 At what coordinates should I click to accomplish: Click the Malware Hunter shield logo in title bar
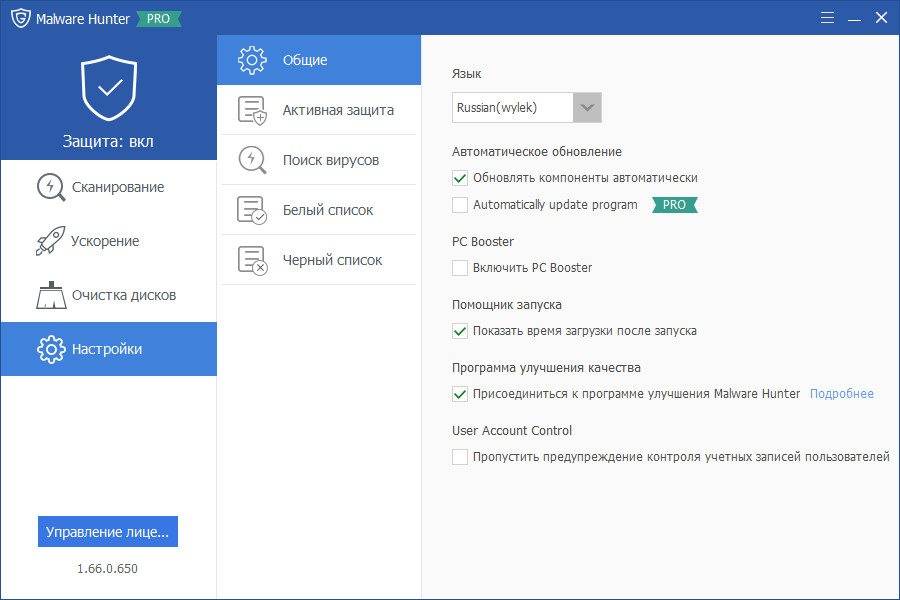[x=21, y=18]
